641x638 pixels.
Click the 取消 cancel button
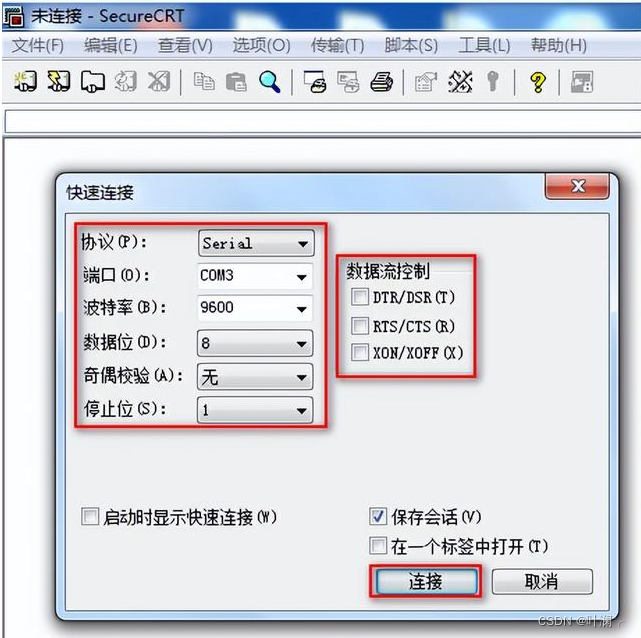click(542, 581)
